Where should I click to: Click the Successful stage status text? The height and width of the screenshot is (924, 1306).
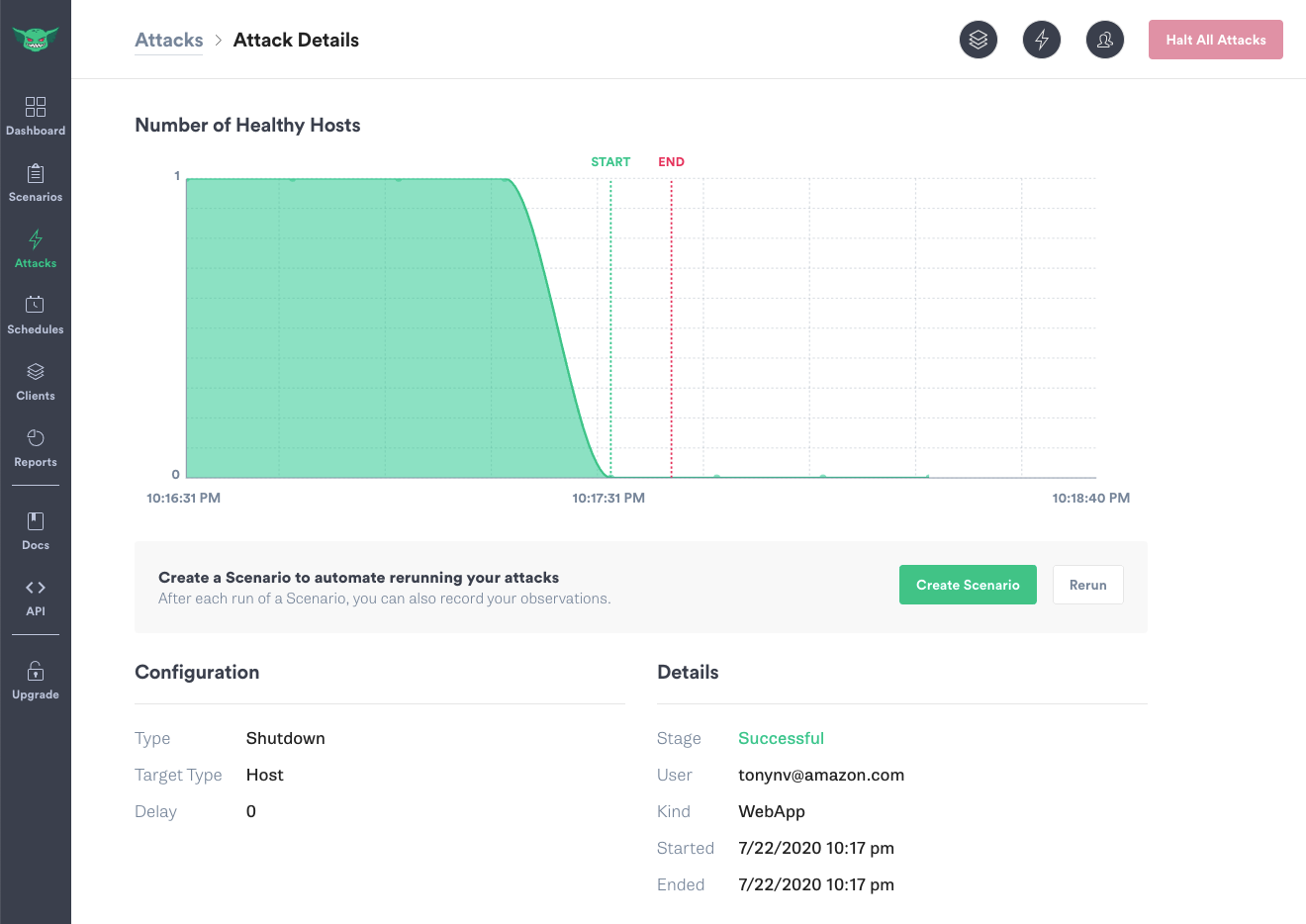pos(781,738)
